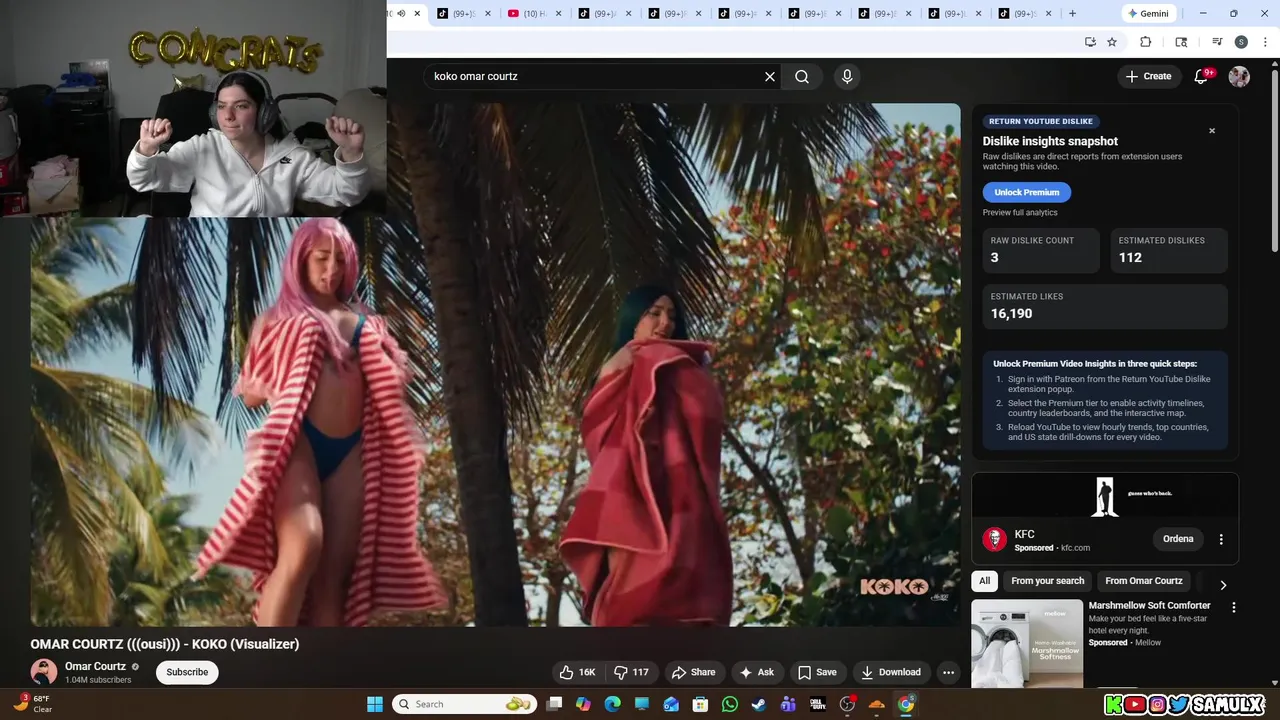Open the Ask AI button
The width and height of the screenshot is (1280, 720).
756,672
